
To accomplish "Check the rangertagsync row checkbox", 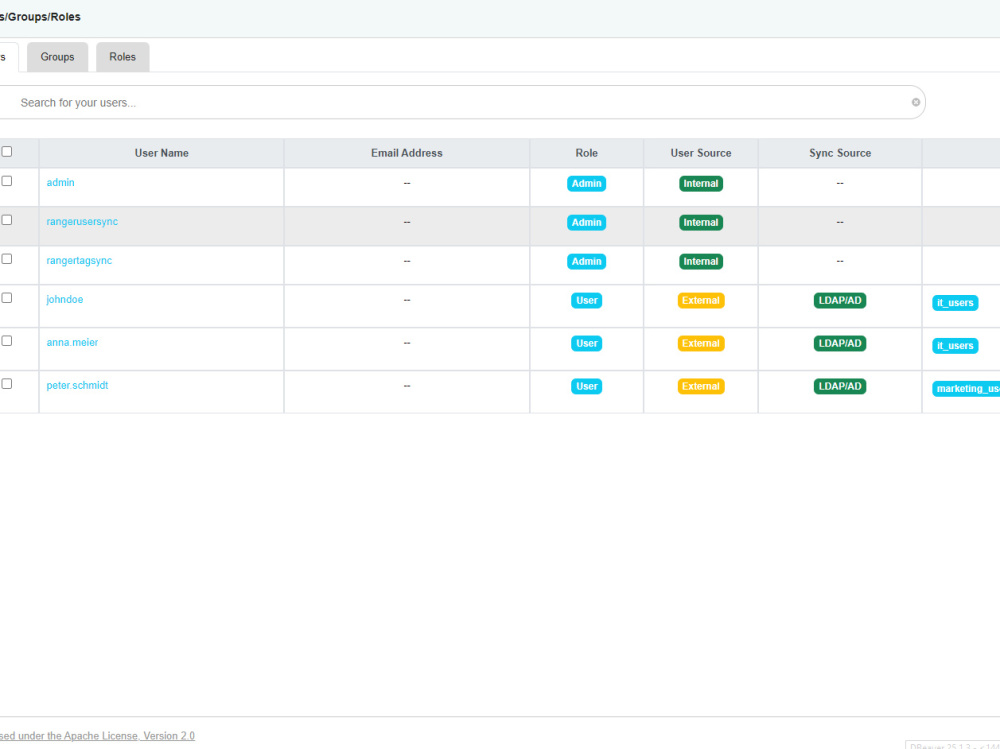I will (x=6, y=259).
